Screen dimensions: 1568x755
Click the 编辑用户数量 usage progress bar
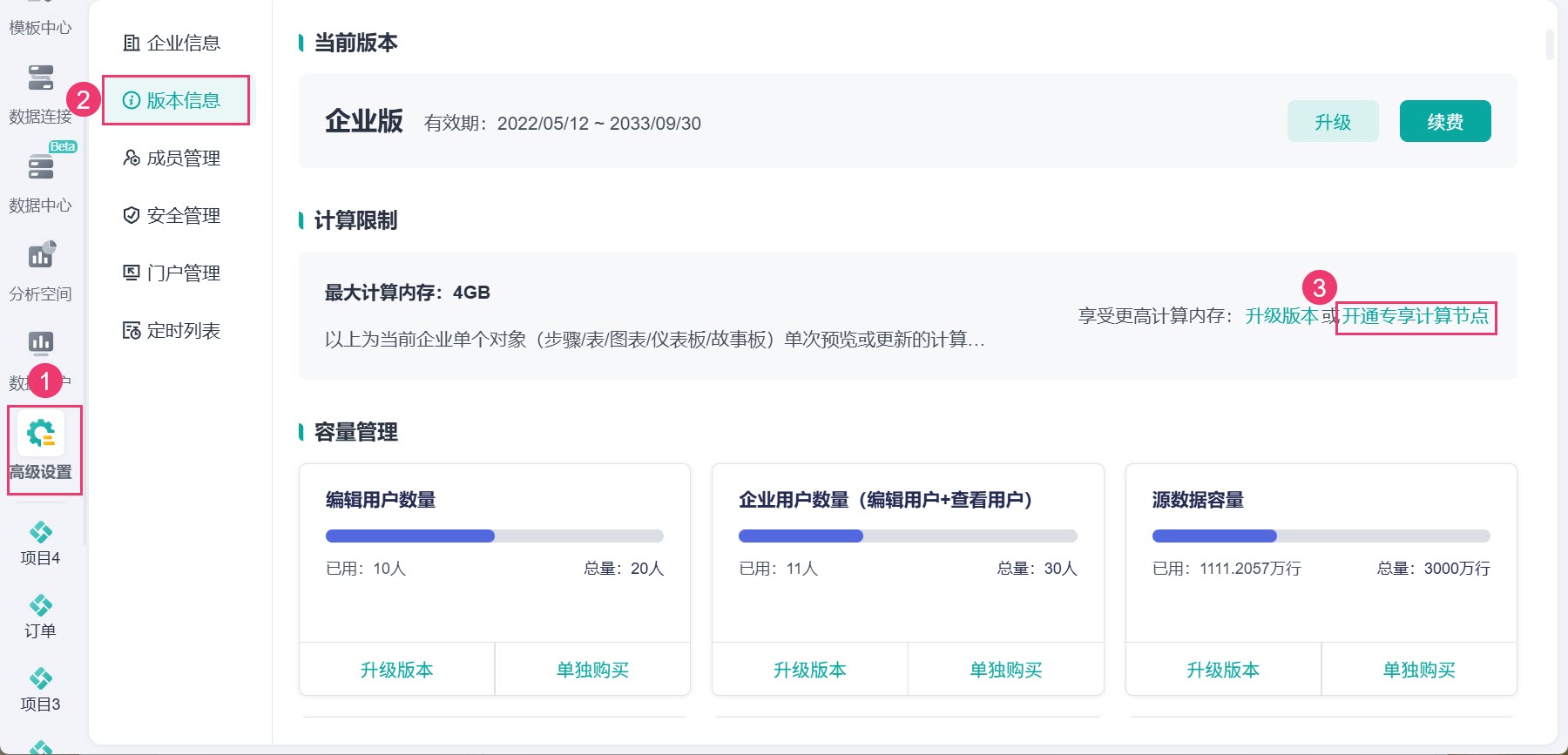(495, 536)
